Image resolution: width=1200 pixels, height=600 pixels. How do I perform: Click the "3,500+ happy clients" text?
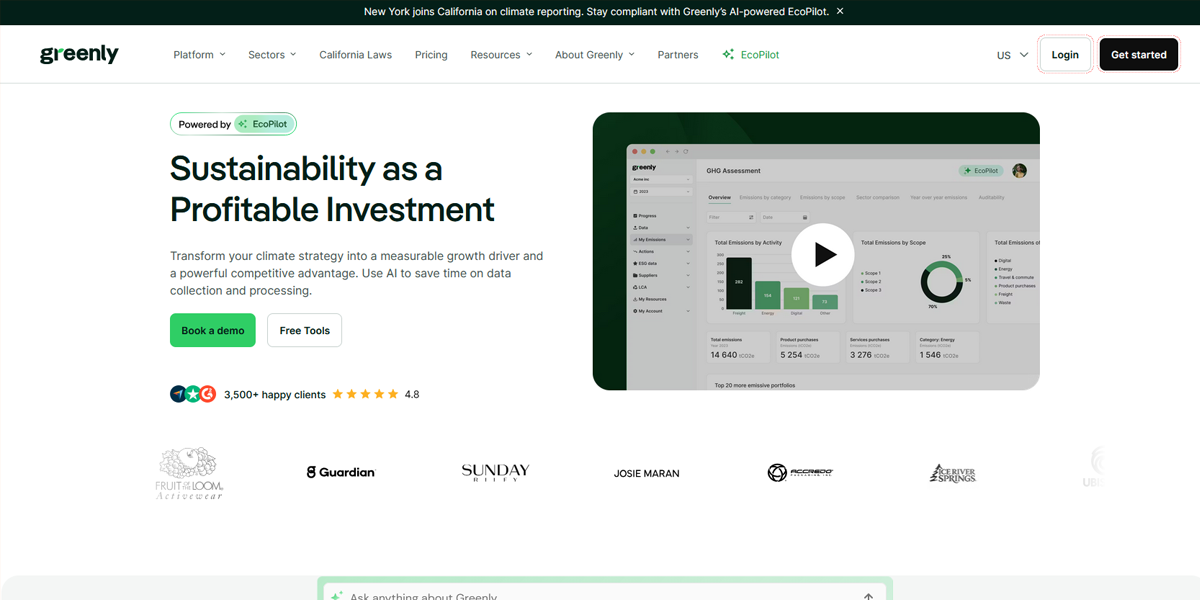[275, 395]
